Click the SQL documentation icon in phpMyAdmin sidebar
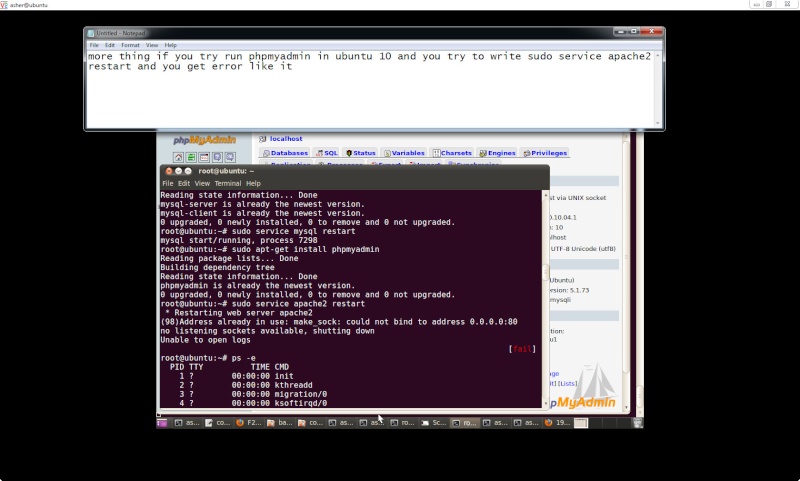The width and height of the screenshot is (800, 481). (x=230, y=157)
